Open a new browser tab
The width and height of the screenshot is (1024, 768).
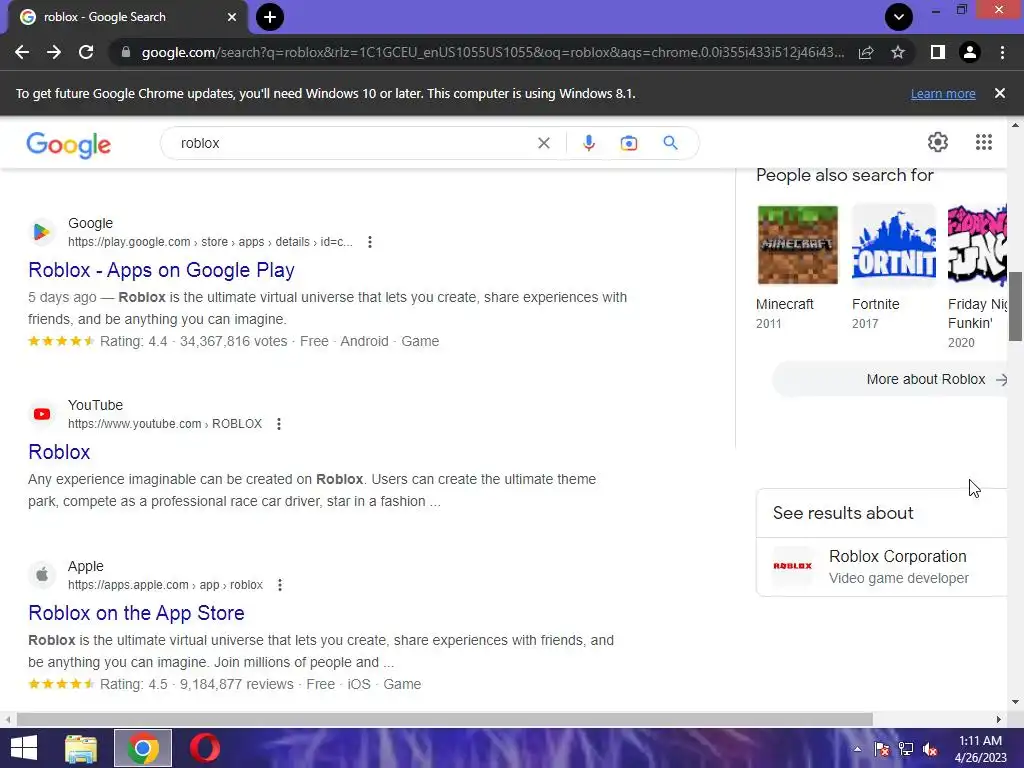[270, 17]
